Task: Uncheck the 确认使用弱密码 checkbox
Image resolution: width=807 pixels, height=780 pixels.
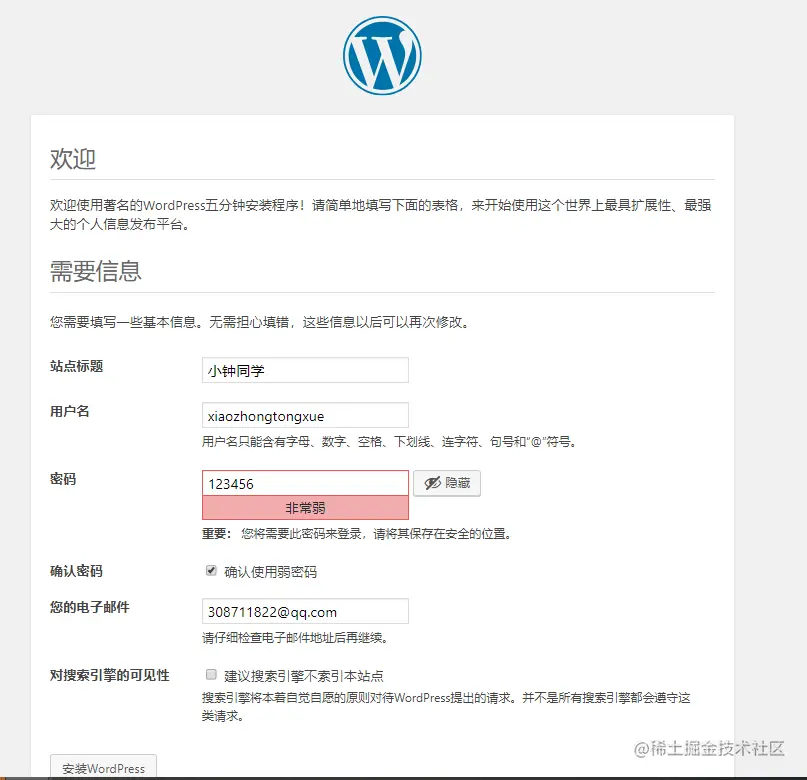Action: [211, 570]
